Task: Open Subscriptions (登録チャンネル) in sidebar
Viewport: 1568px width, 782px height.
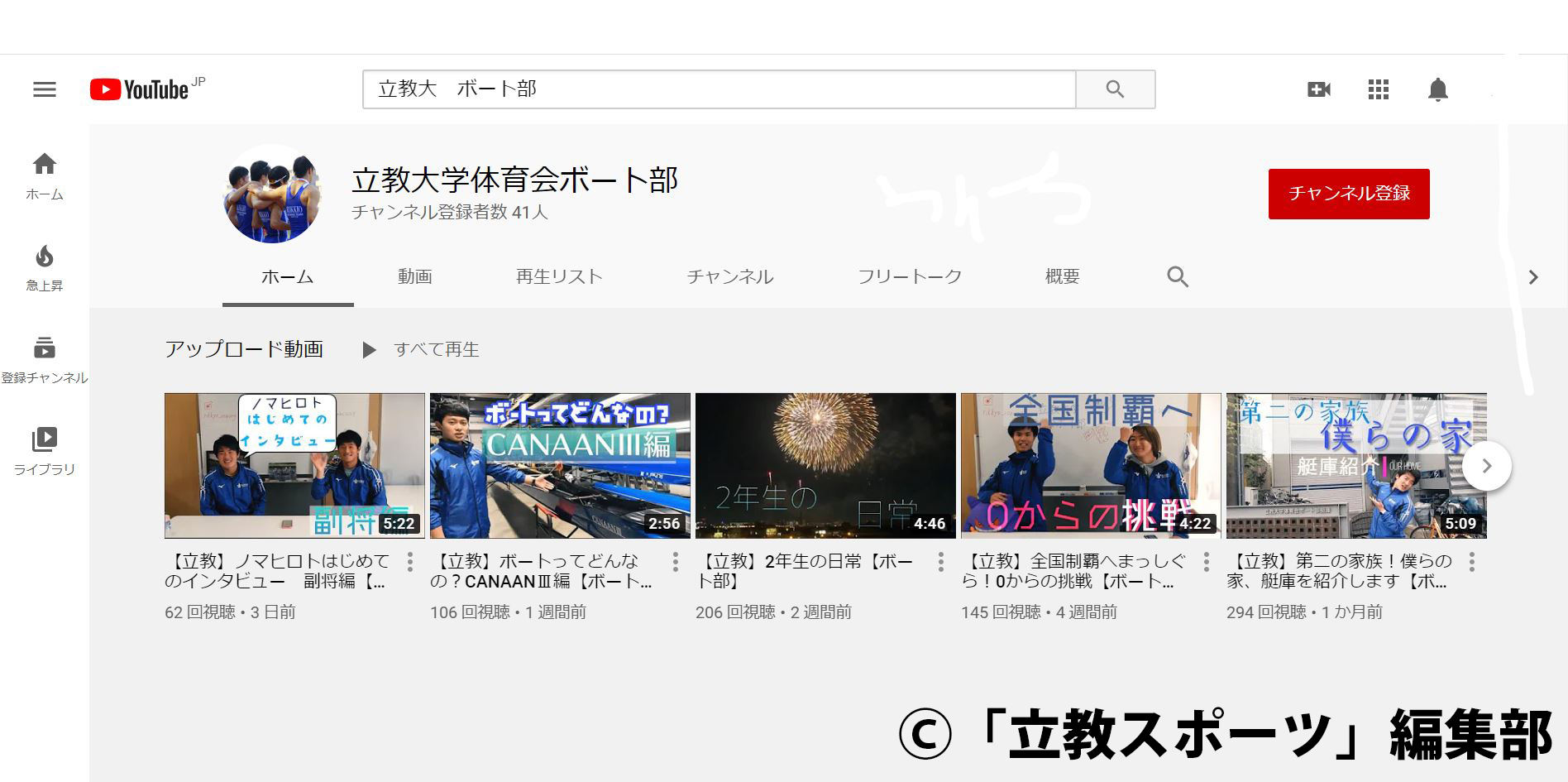Action: (x=45, y=360)
